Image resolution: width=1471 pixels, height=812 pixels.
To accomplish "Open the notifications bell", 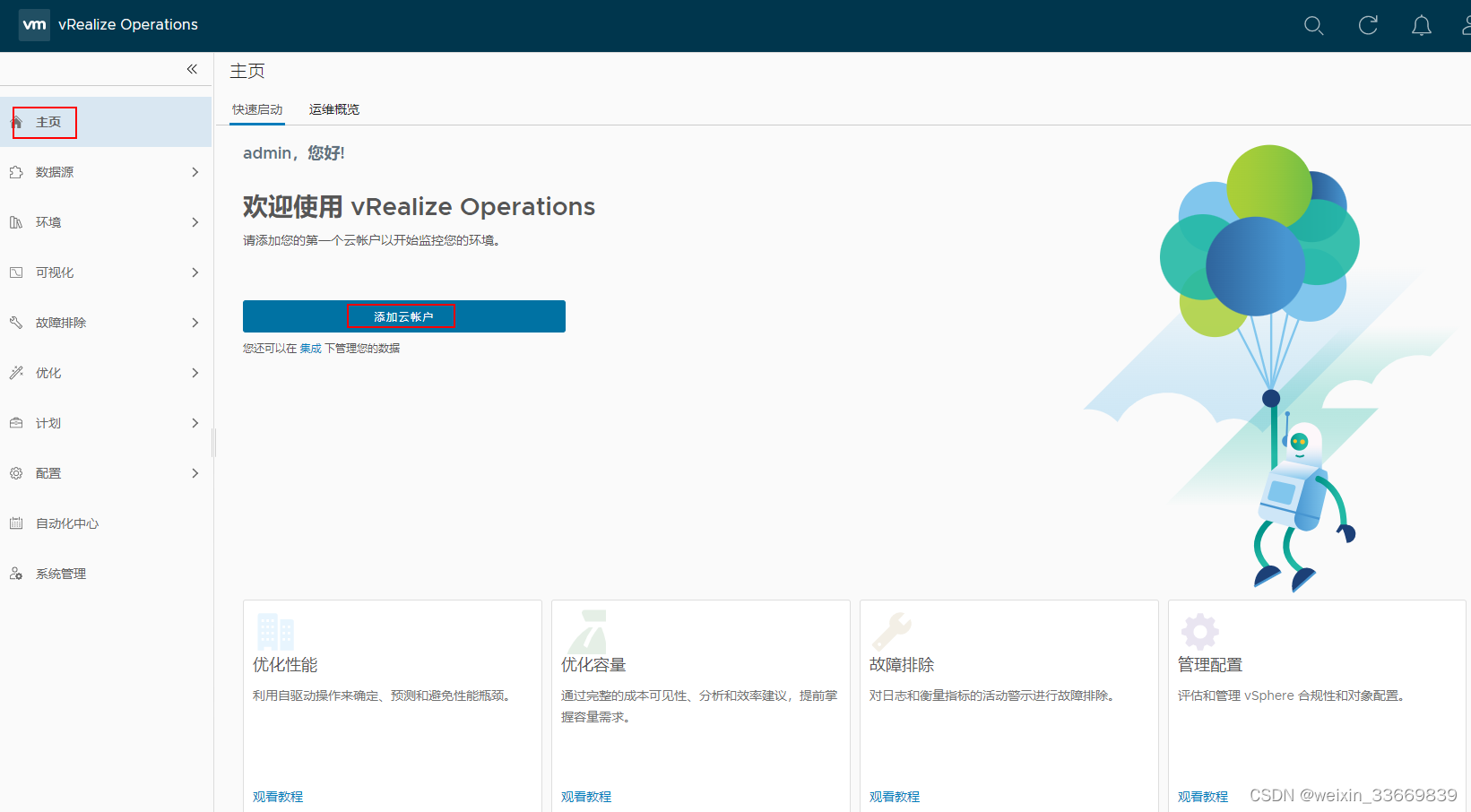I will pos(1422,25).
